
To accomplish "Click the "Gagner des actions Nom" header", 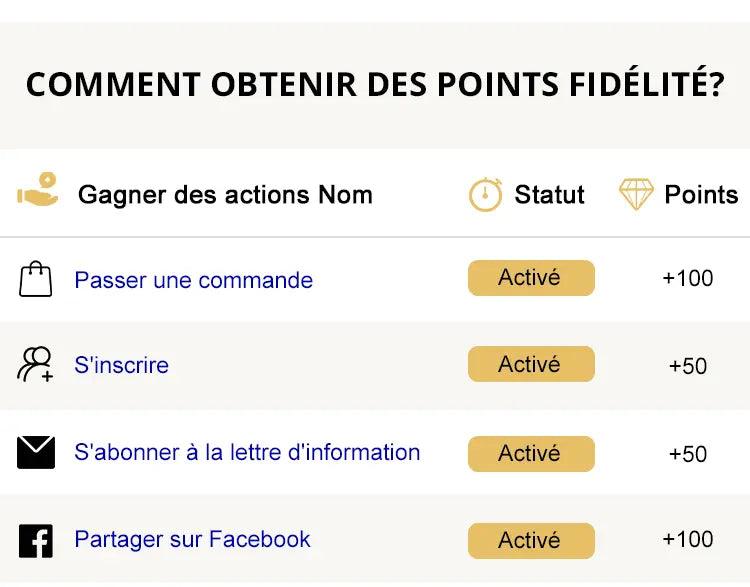I will (x=225, y=194).
